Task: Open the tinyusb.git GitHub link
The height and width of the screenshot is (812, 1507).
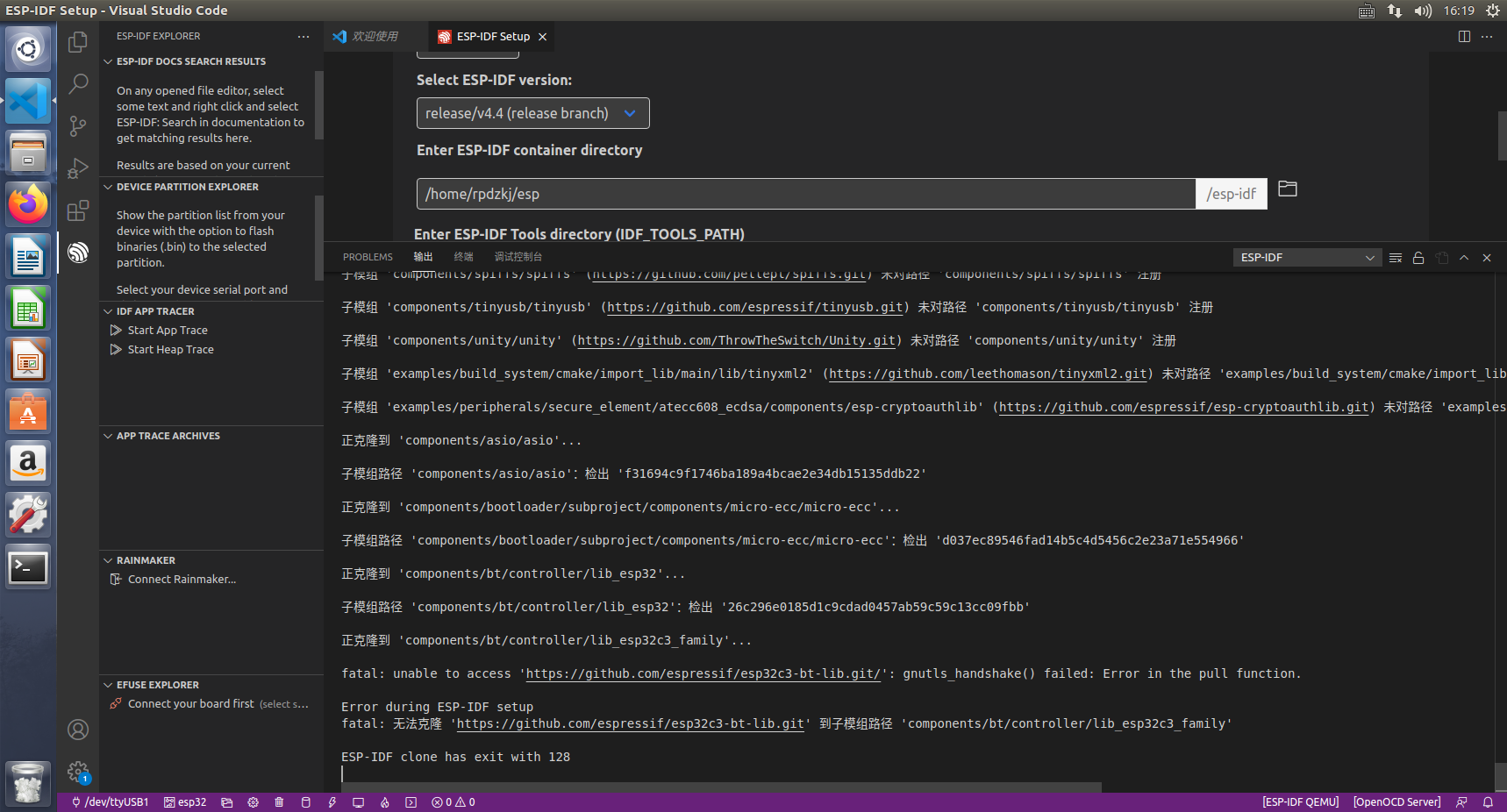Action: [755, 308]
